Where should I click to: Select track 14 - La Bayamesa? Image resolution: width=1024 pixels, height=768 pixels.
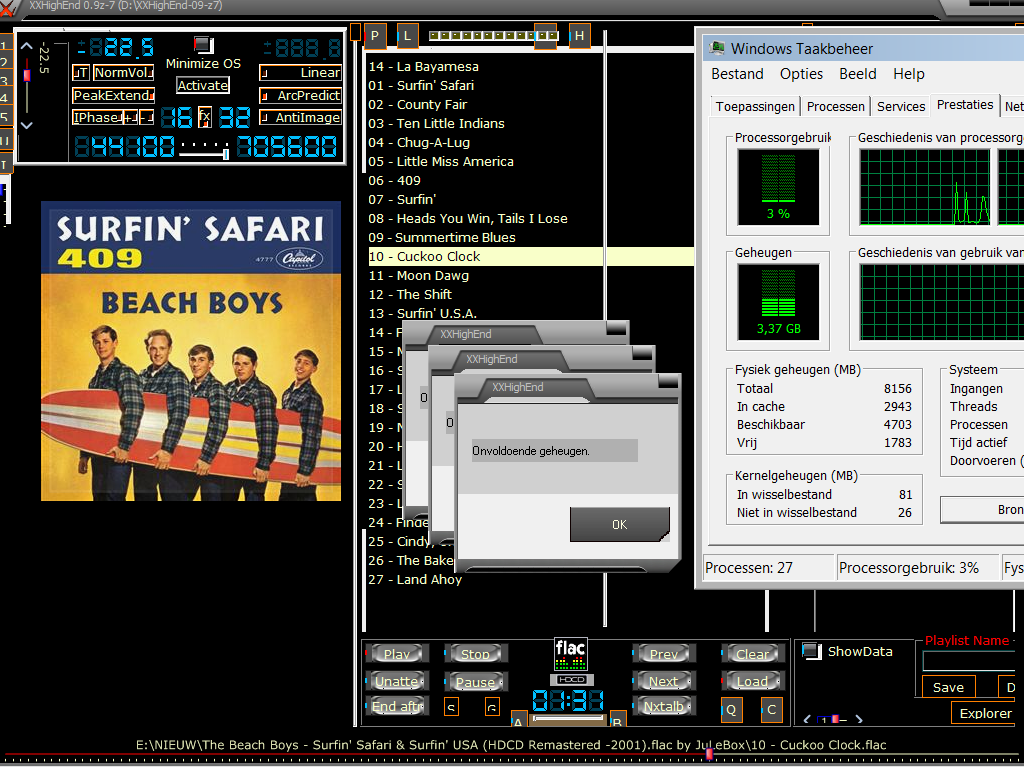(423, 67)
